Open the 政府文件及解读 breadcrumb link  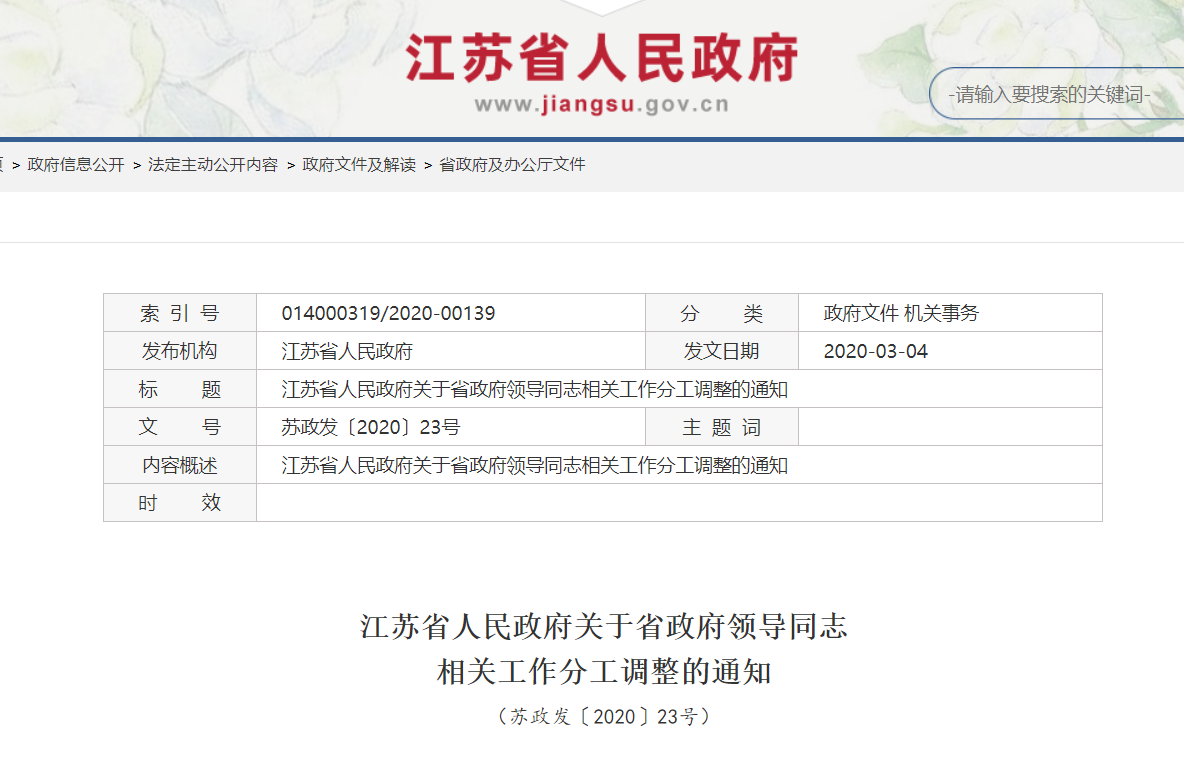[x=359, y=165]
